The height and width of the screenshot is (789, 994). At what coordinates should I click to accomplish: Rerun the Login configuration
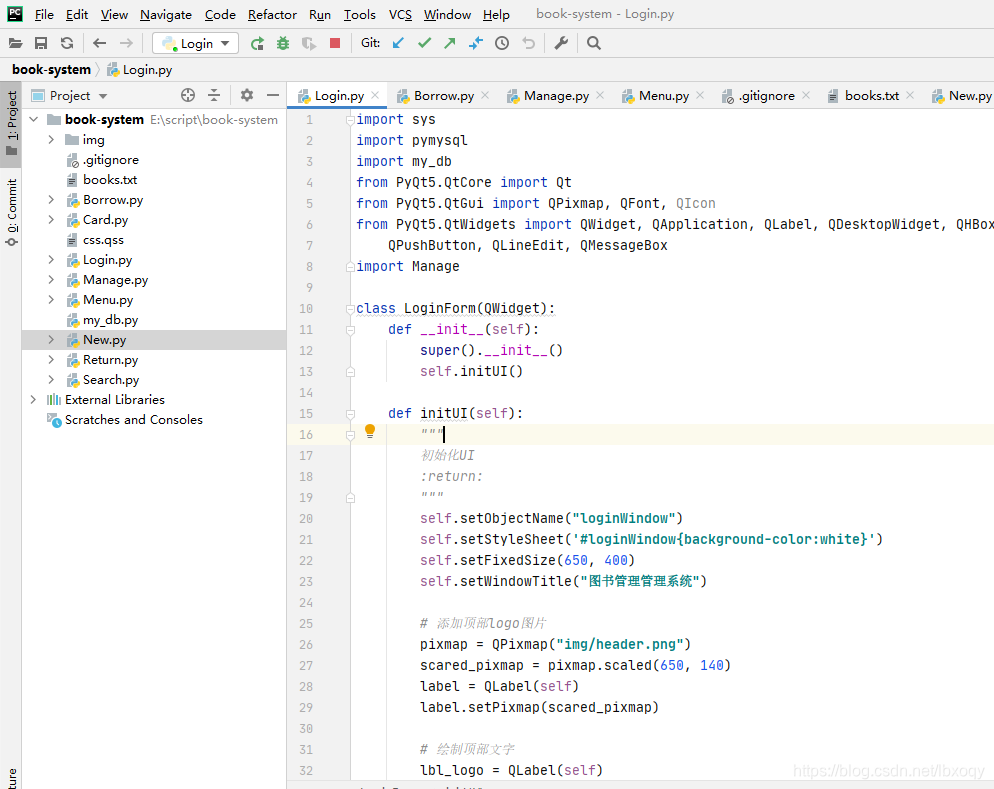(x=257, y=43)
